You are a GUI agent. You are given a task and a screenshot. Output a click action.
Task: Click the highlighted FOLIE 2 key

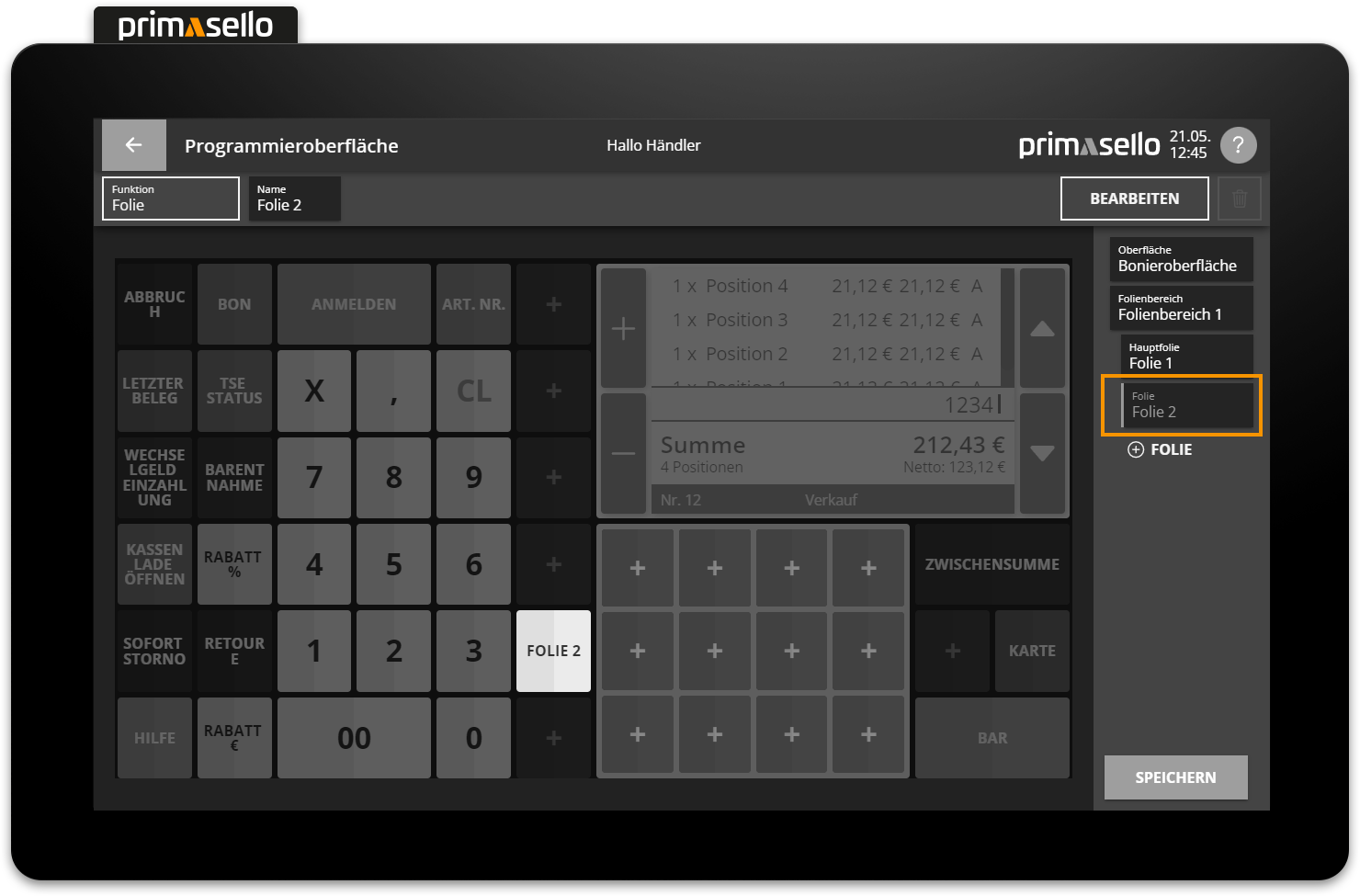click(x=553, y=651)
